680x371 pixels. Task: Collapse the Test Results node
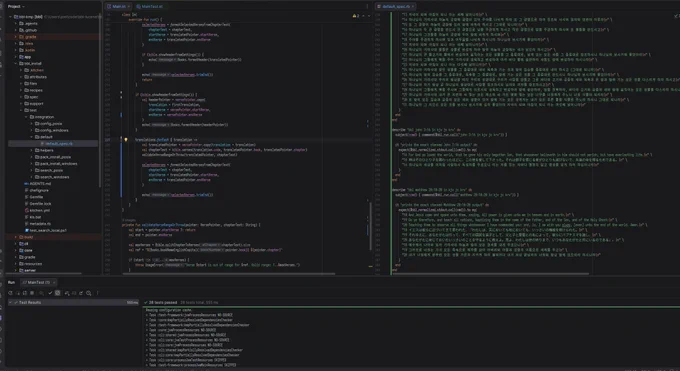coord(10,302)
